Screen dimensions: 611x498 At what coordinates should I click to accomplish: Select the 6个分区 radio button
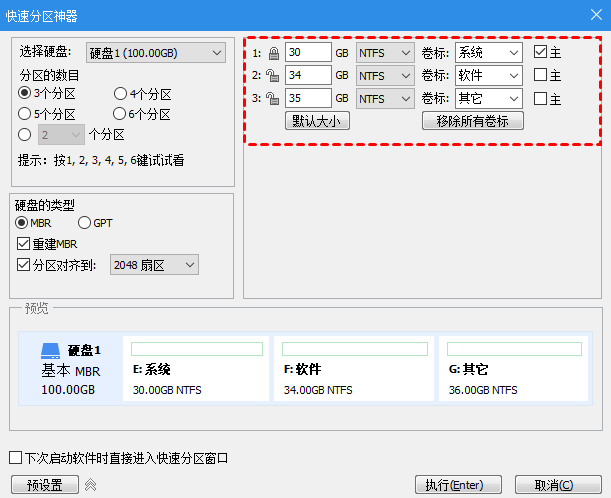pos(120,113)
